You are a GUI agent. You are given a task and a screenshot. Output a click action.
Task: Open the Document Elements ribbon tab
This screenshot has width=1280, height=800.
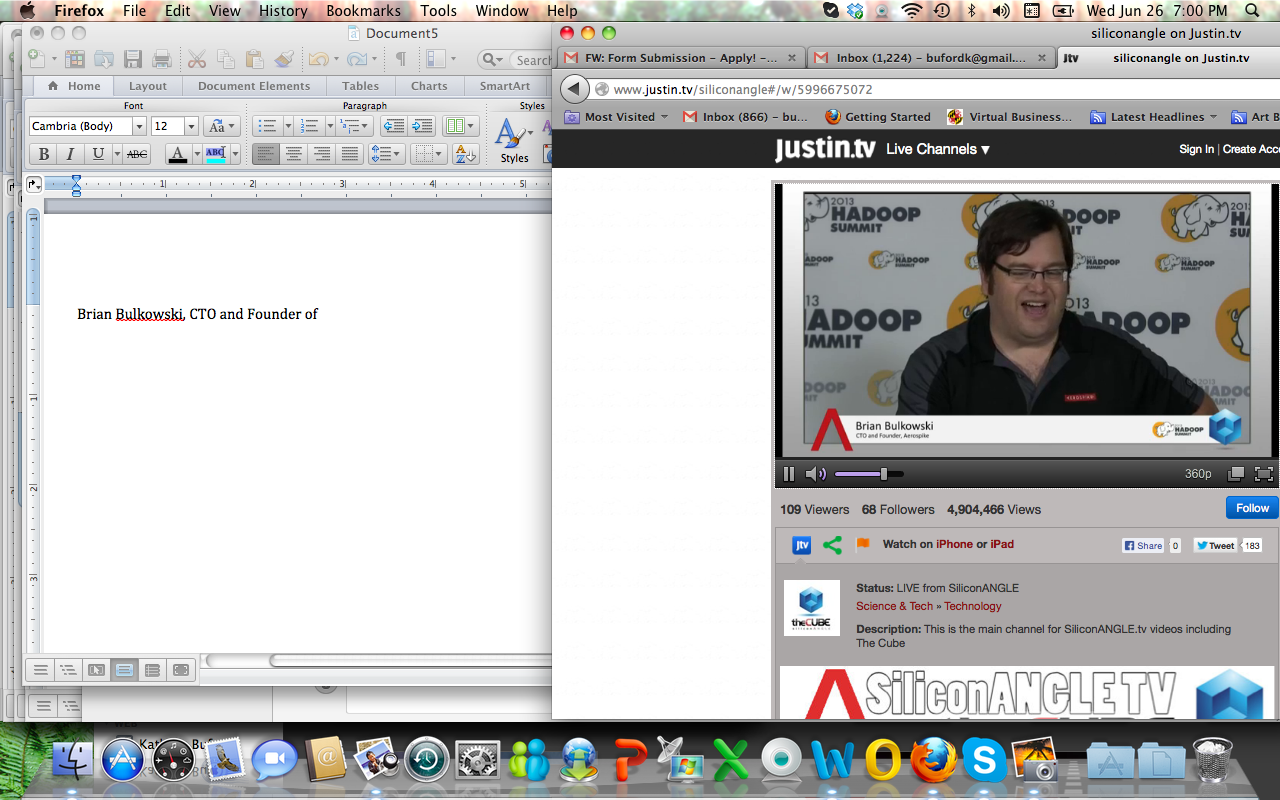click(254, 86)
